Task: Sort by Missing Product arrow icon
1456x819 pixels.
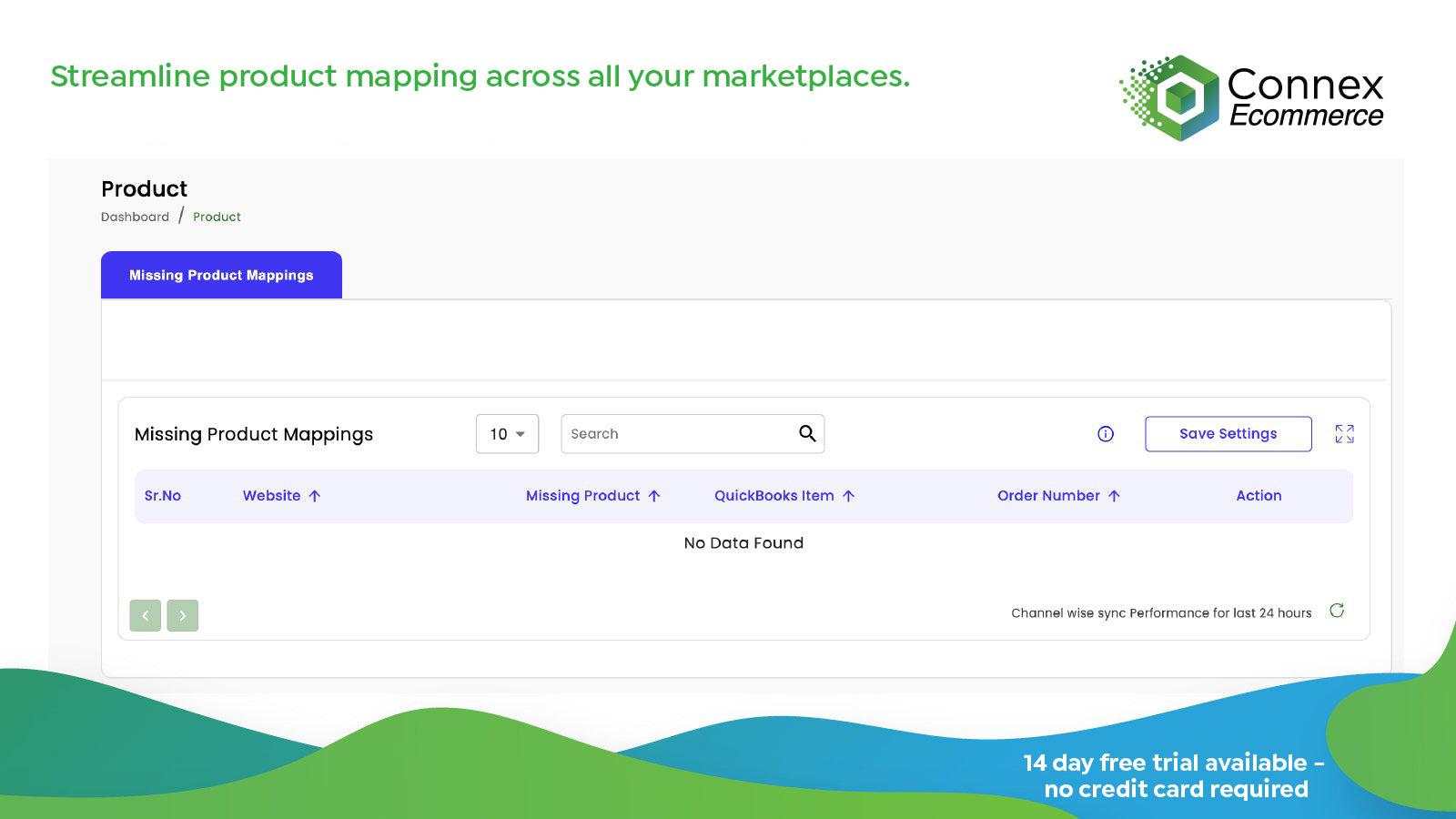Action: tap(654, 496)
